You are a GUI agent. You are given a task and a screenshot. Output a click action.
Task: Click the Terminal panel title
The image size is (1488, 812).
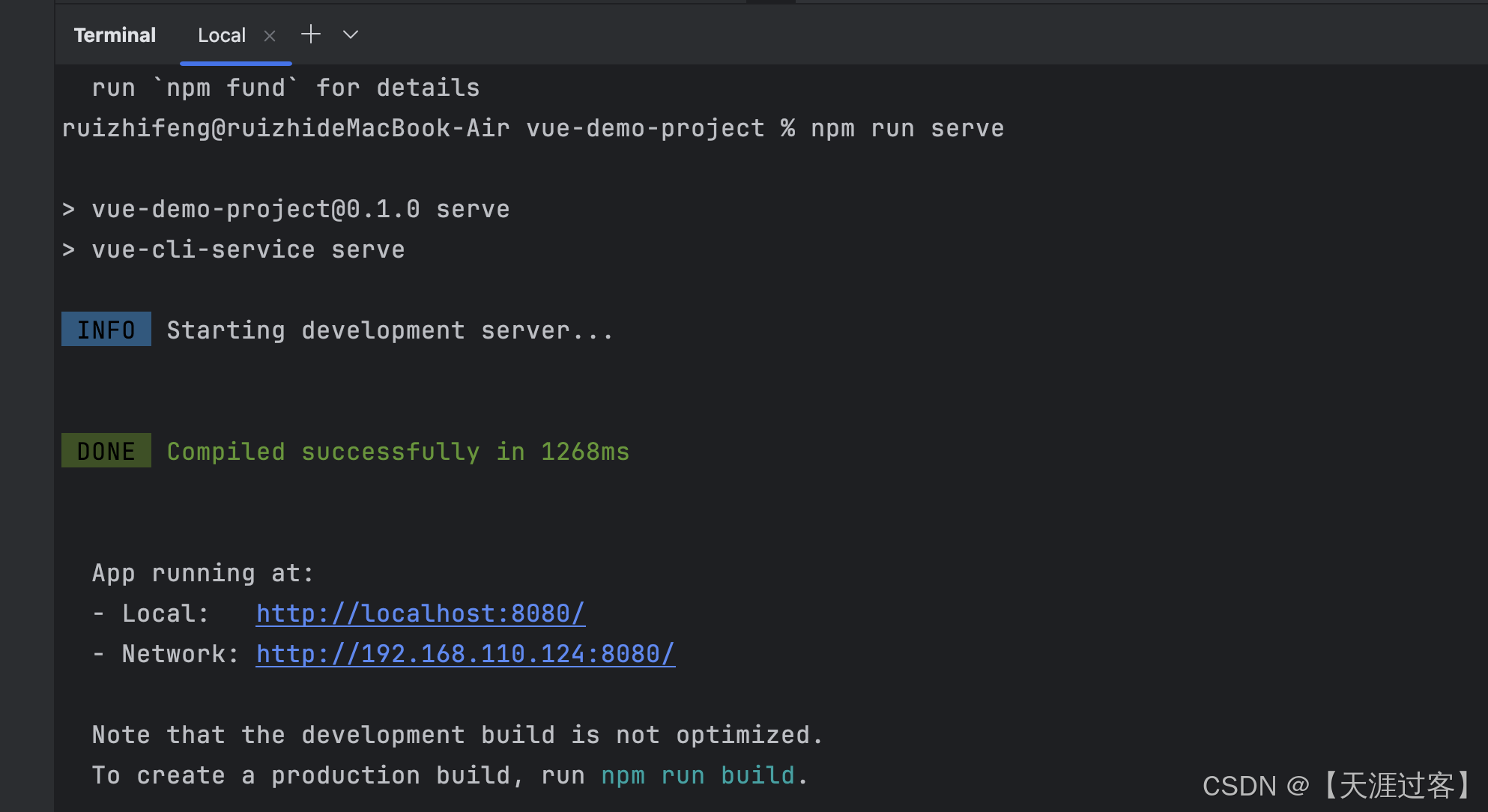point(115,35)
